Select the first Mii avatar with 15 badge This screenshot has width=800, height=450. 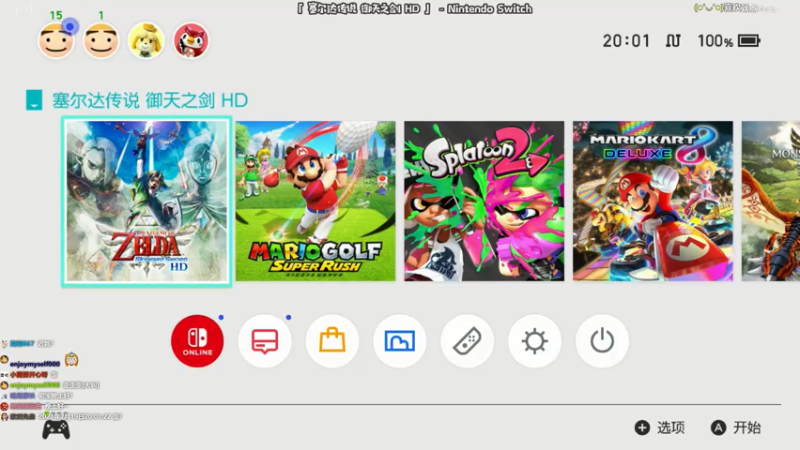click(56, 40)
